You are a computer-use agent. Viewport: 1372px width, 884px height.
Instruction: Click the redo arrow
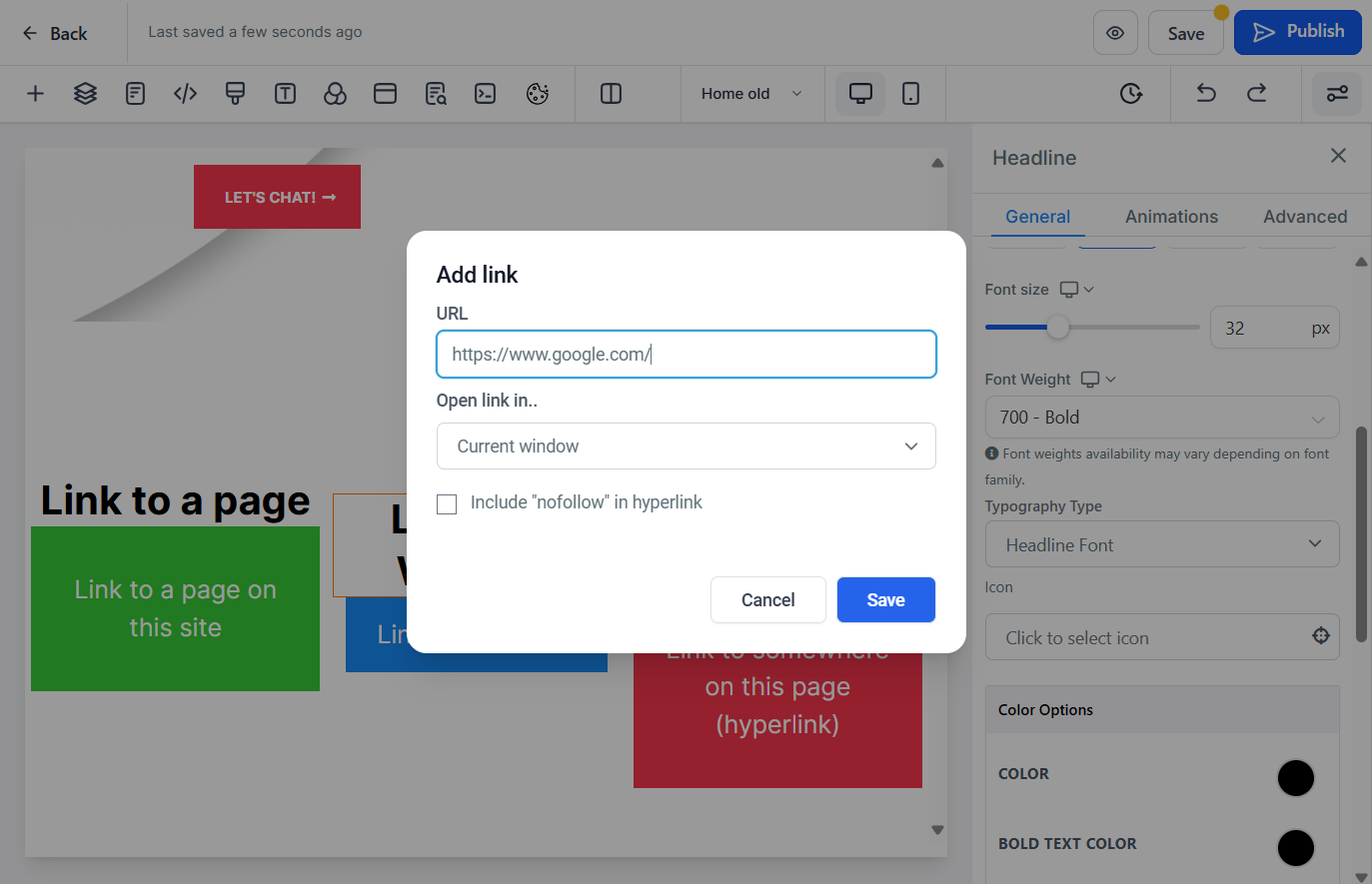1256,94
